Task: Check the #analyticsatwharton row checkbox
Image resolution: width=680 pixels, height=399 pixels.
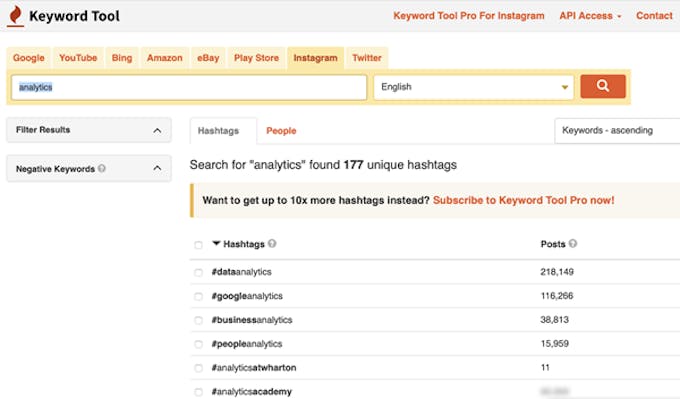Action: (x=198, y=368)
